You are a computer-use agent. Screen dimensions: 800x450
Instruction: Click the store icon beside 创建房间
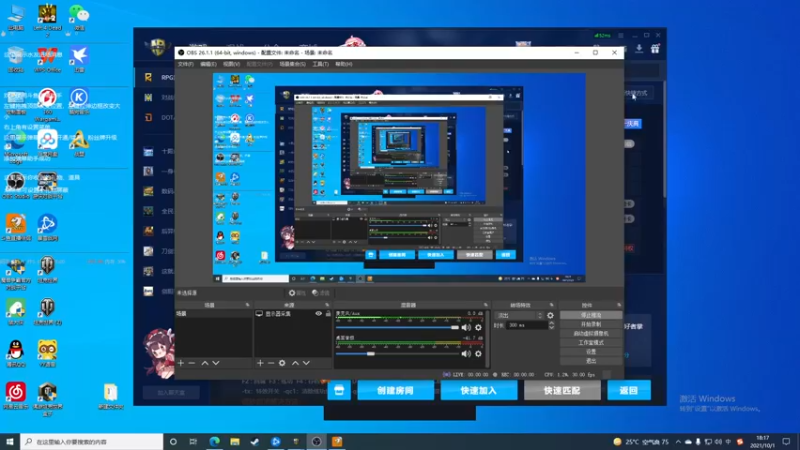coord(339,390)
